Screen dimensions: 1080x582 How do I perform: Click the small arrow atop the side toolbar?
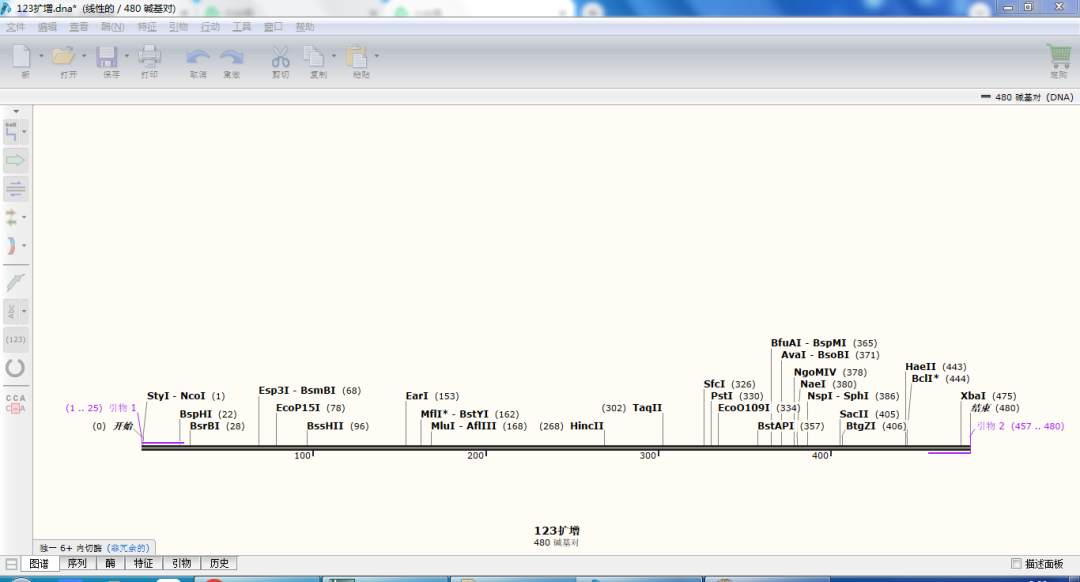pos(16,111)
